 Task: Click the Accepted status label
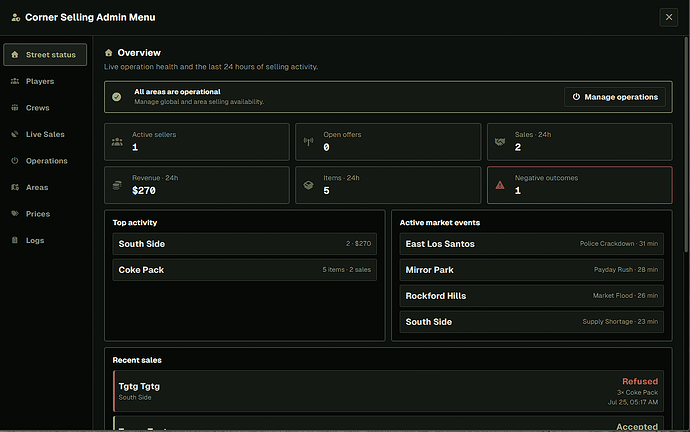click(637, 426)
